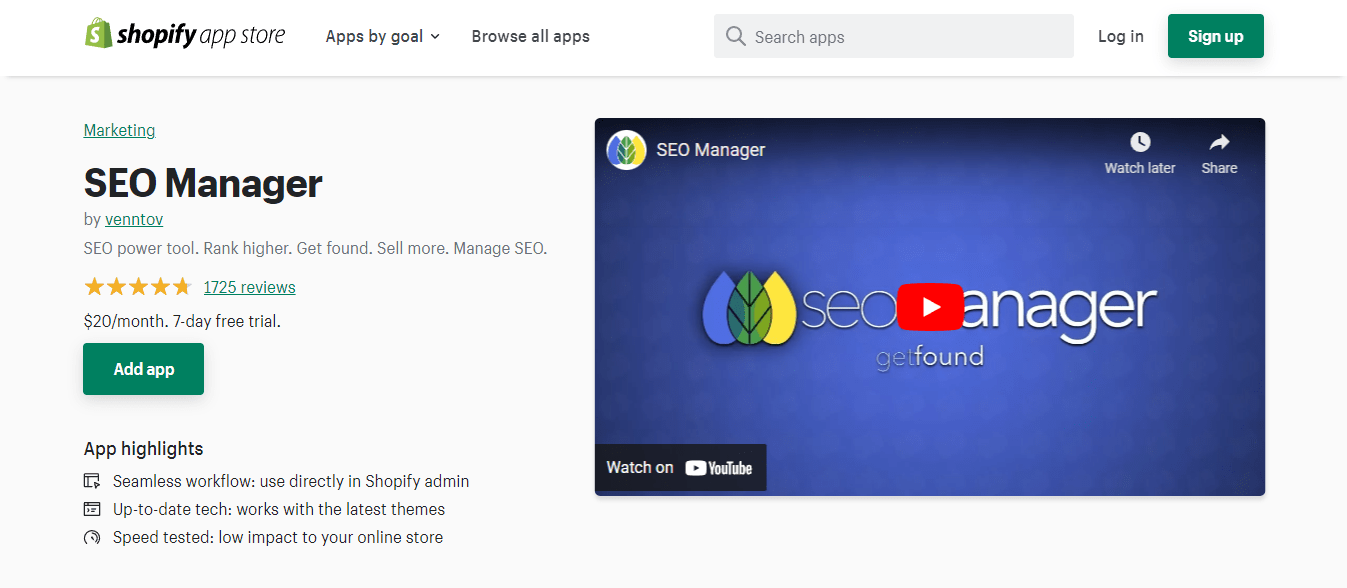Click the SEO Manager heading text
Image resolution: width=1347 pixels, height=588 pixels.
pyautogui.click(x=203, y=183)
